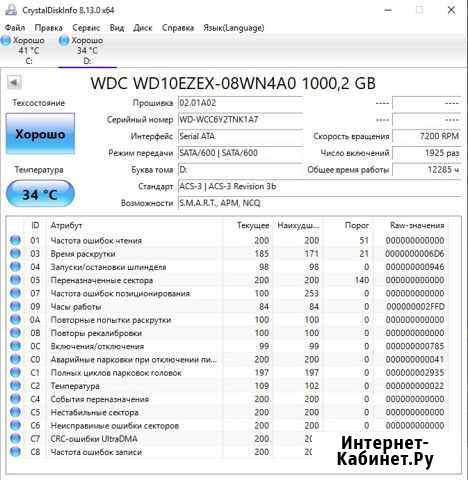Click the CrystalDiskInfo app icon in title bar
468x480 pixels.
click(11, 10)
